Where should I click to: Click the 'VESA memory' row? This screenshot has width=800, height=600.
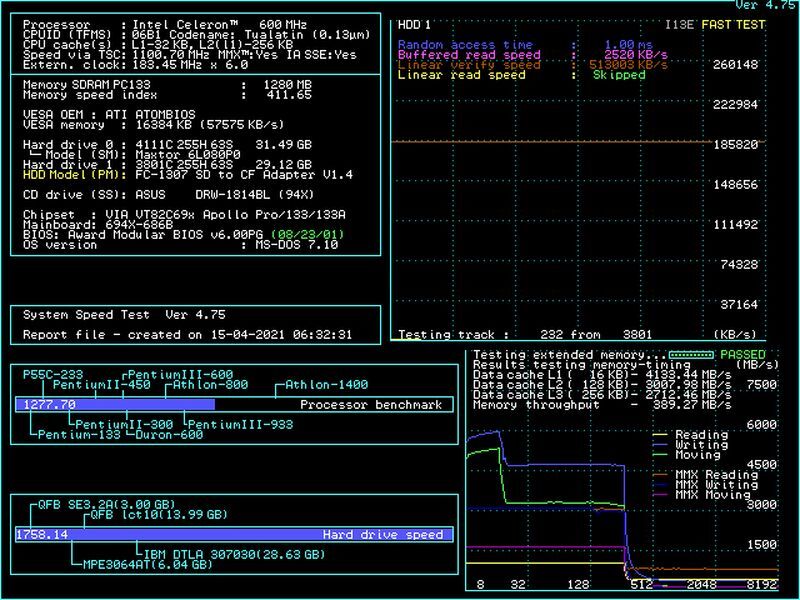point(153,125)
